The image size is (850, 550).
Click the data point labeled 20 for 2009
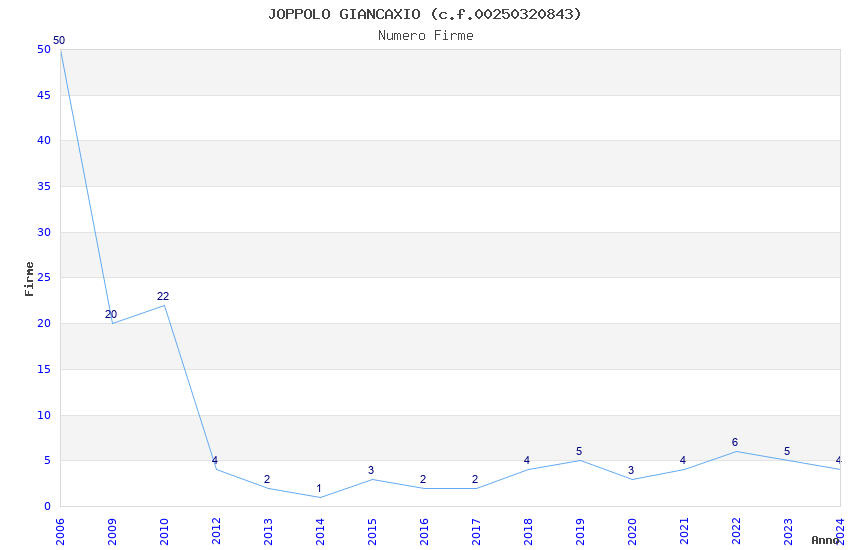(x=113, y=323)
